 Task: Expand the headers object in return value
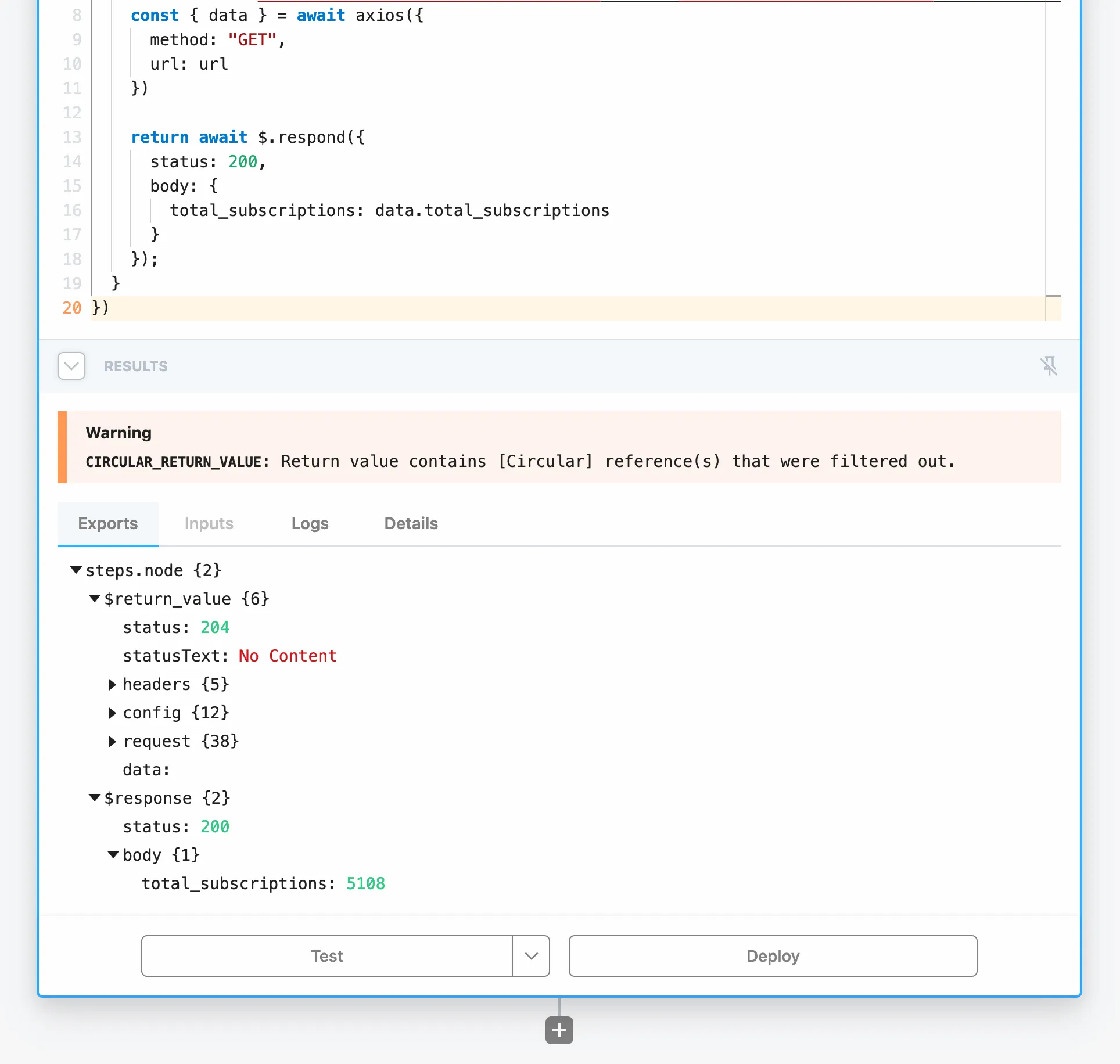[112, 684]
